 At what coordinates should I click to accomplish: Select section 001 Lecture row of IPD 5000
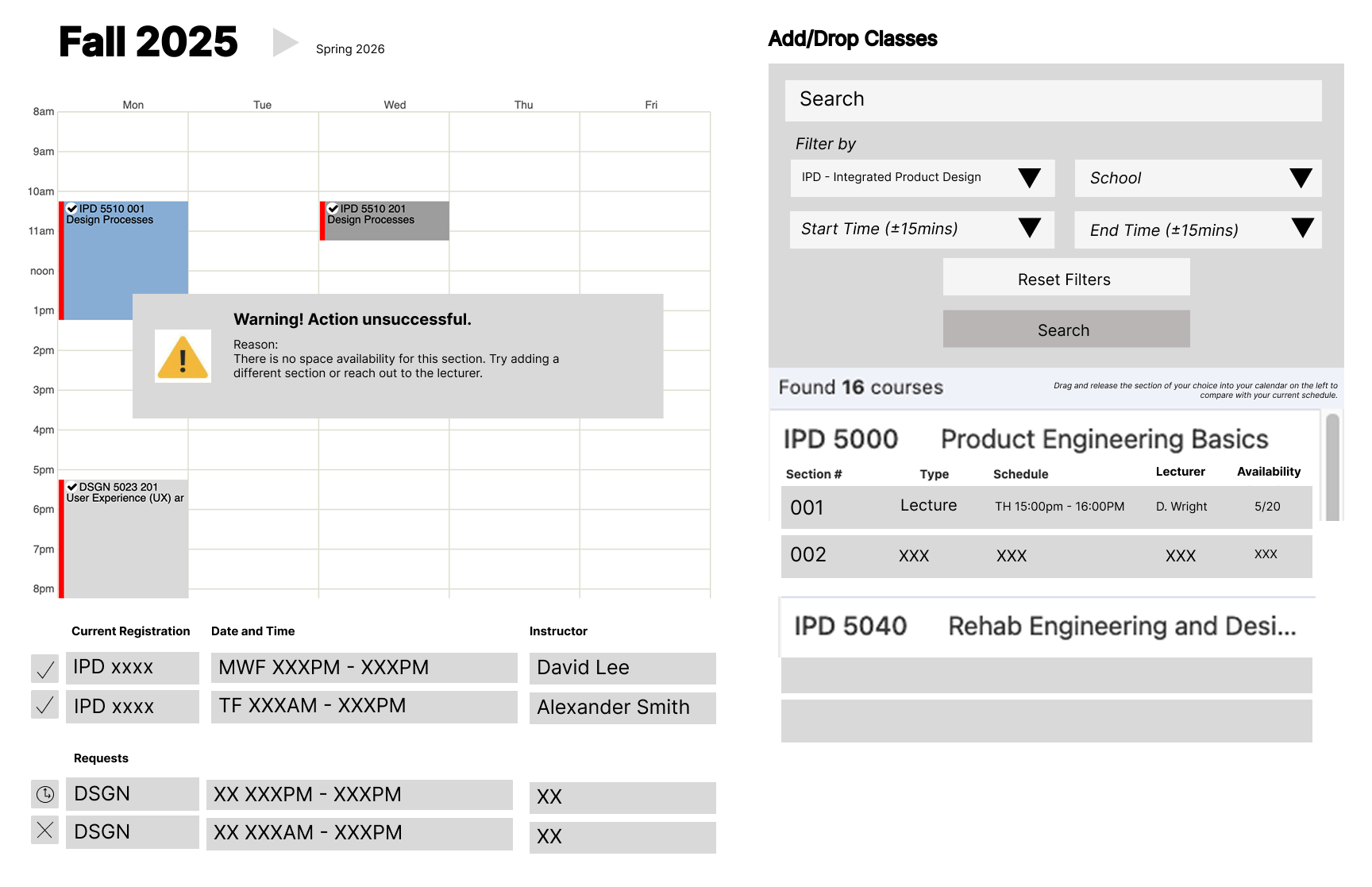(x=1046, y=507)
